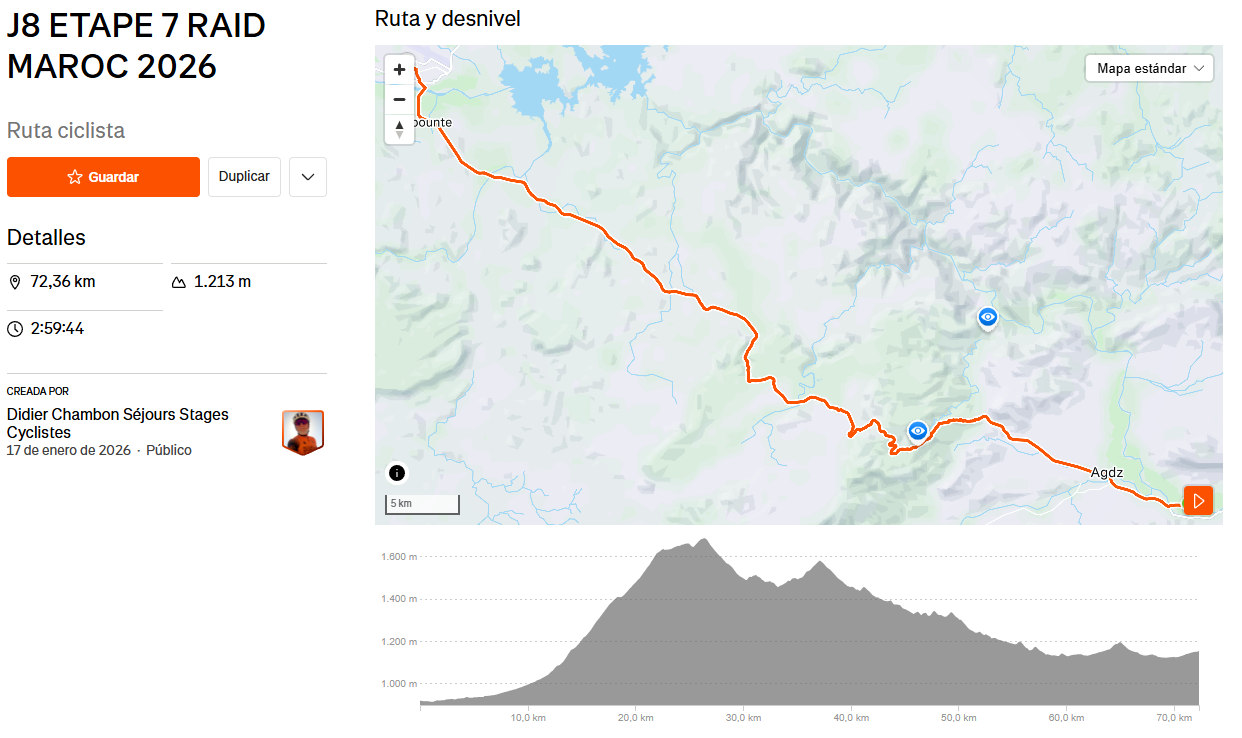The width and height of the screenshot is (1242, 738).
Task: Click Duplicar to duplicate route
Action: pos(244,177)
